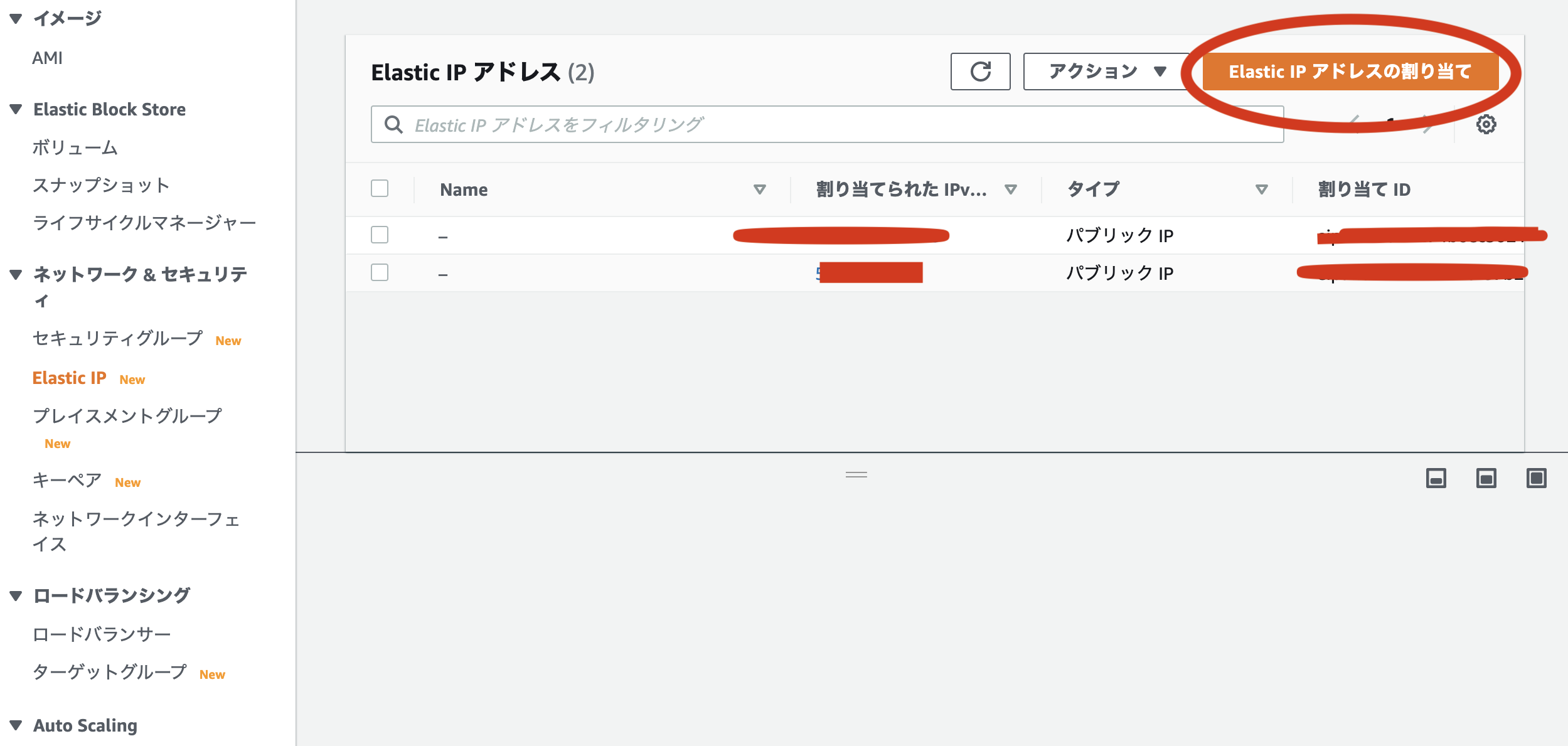Viewport: 1568px width, 746px height.
Task: Search icon in Elastic IP filter box
Action: 393,124
